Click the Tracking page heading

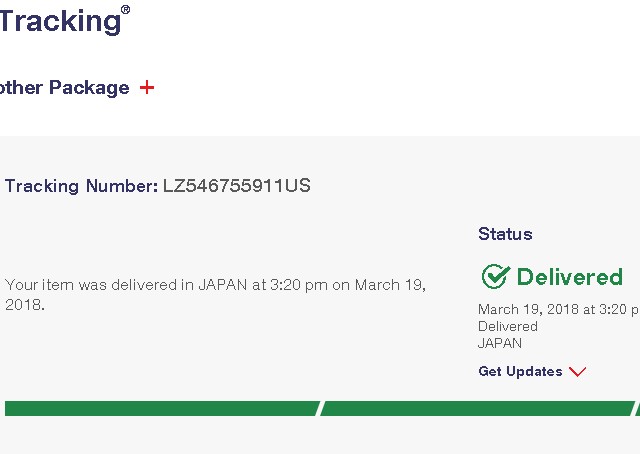[58, 19]
